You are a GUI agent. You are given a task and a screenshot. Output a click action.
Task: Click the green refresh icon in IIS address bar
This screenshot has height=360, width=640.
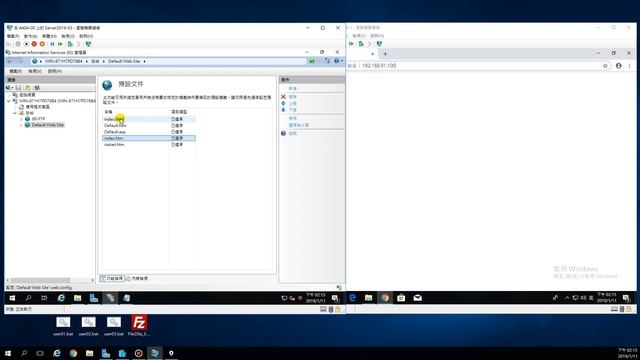[x=312, y=61]
